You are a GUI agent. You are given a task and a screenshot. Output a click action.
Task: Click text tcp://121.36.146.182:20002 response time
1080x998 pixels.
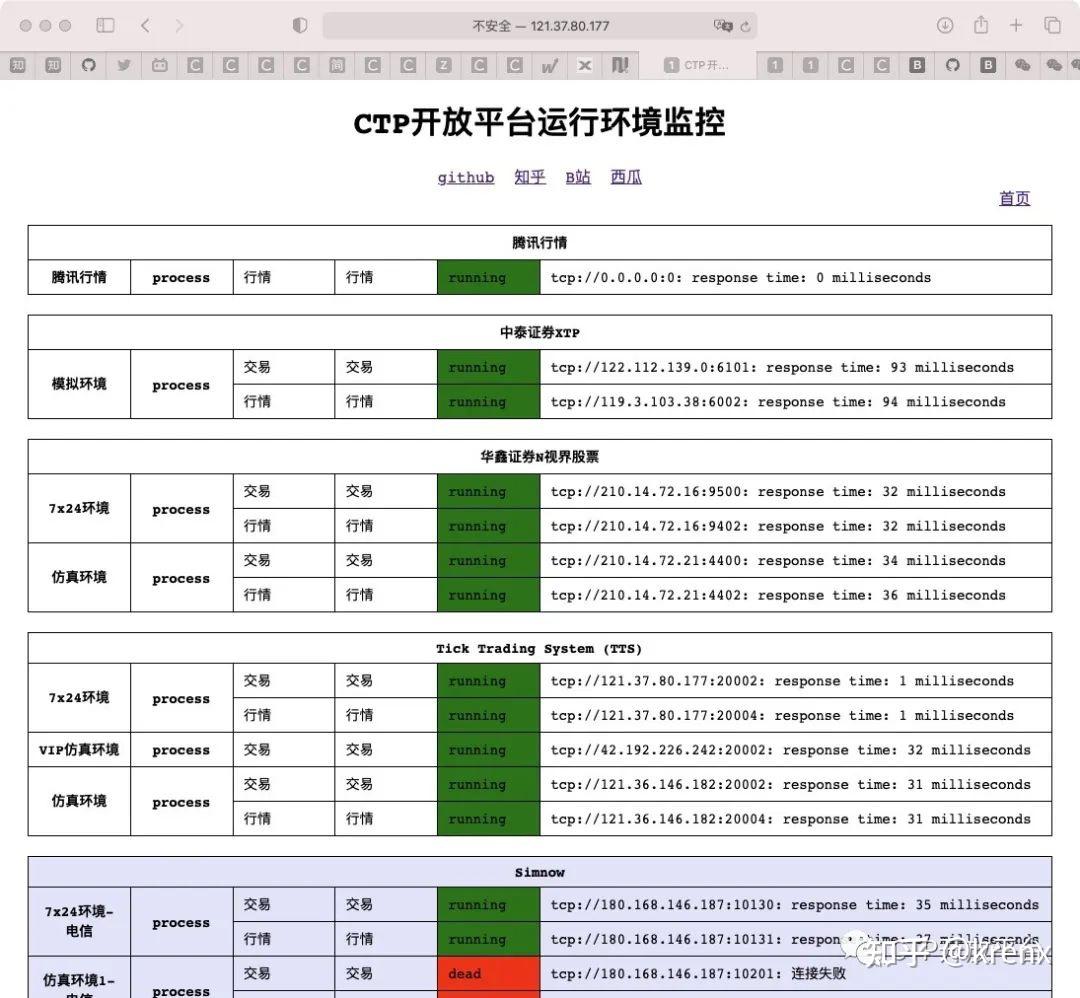coord(790,784)
